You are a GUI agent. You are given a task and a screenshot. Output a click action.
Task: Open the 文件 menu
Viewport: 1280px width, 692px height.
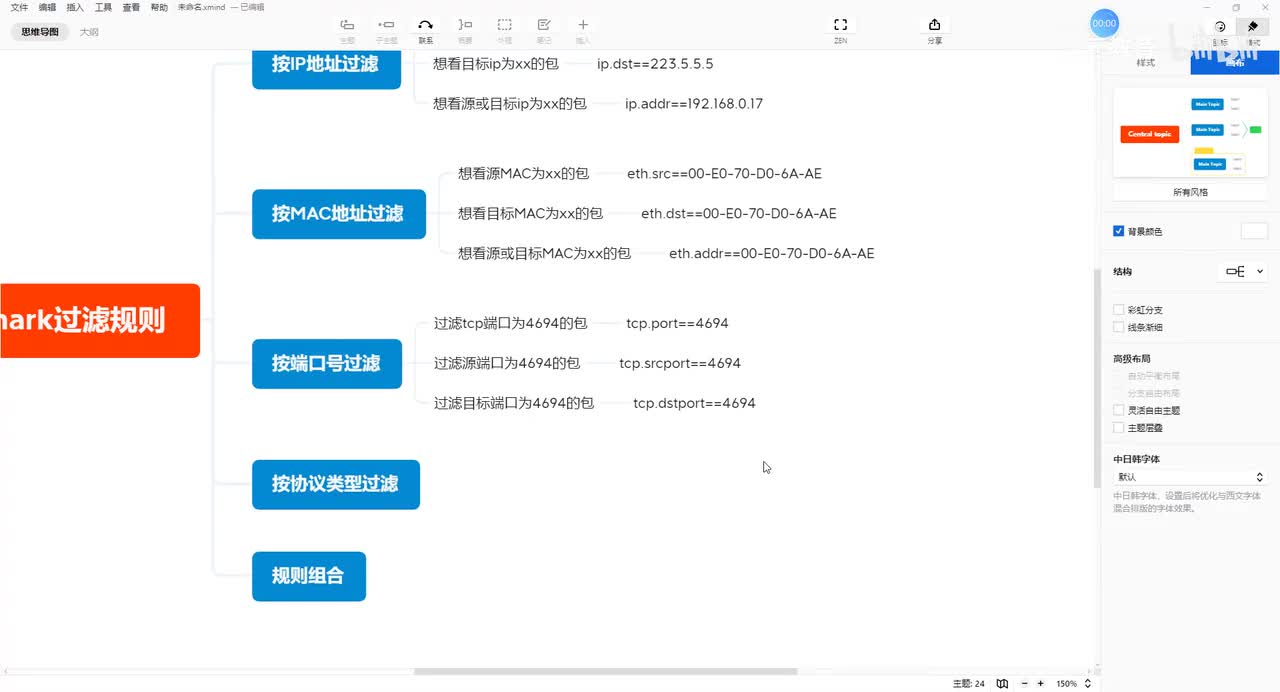coord(19,7)
